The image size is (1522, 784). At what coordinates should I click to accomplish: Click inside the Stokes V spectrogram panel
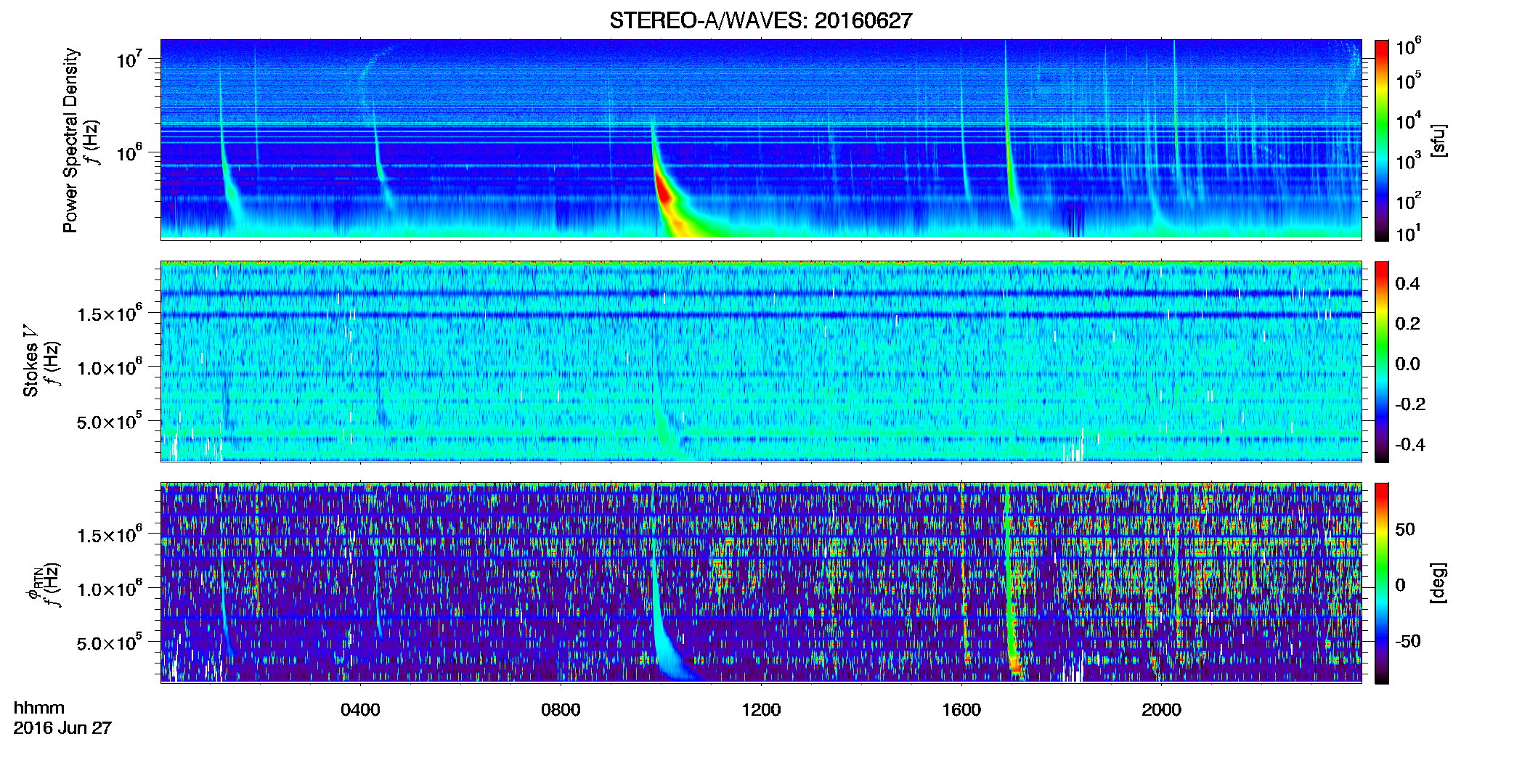761,362
